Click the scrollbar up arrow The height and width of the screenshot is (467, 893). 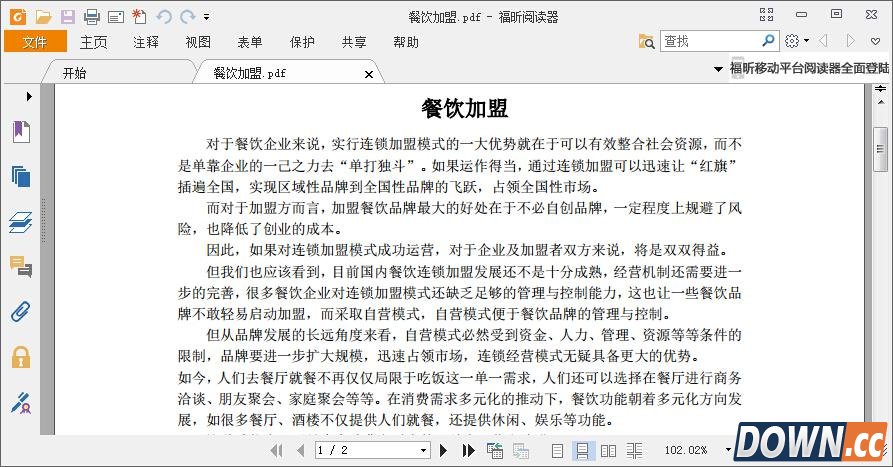point(881,102)
